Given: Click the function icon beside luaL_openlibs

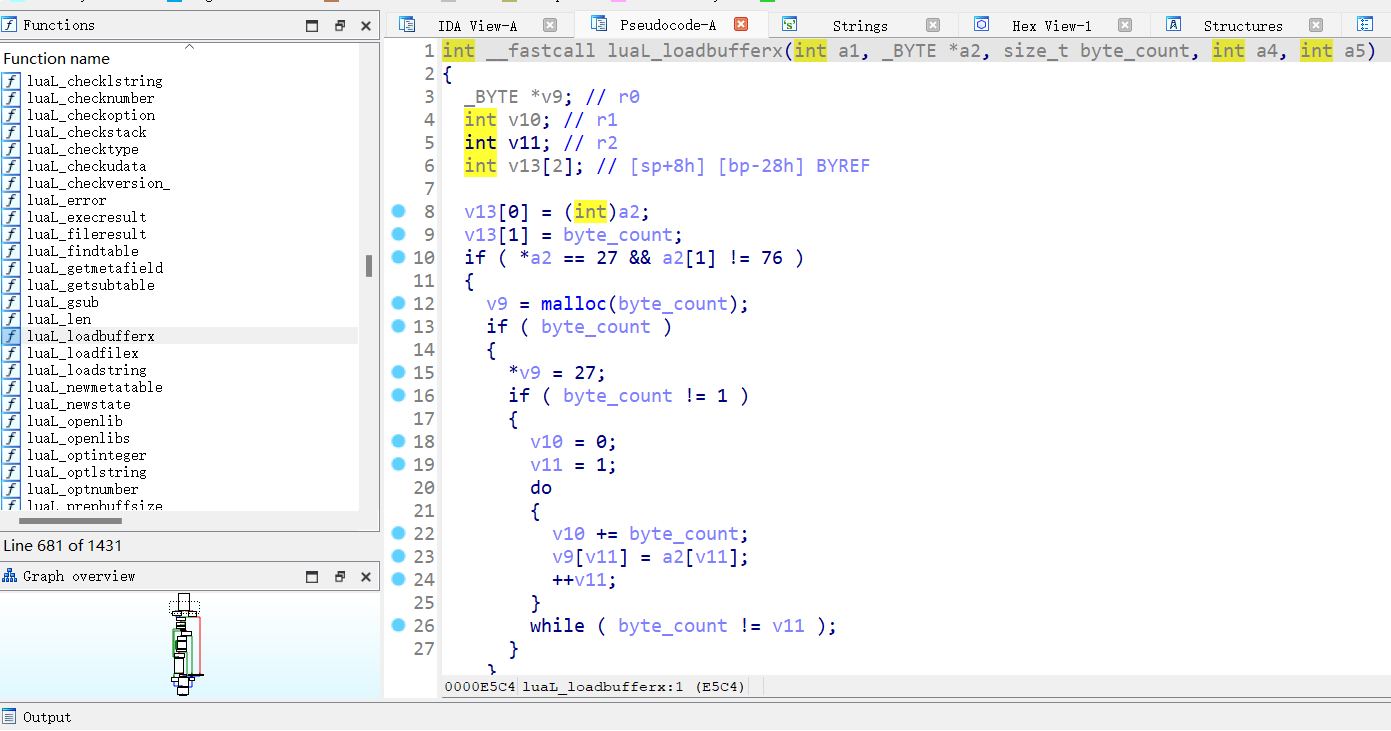Looking at the screenshot, I should (11, 438).
